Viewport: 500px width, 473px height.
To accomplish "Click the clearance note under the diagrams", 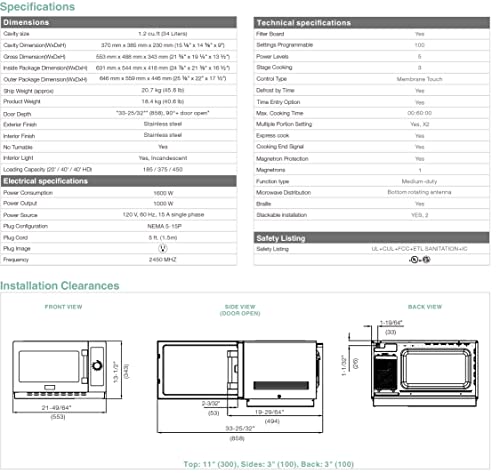I will [269, 464].
